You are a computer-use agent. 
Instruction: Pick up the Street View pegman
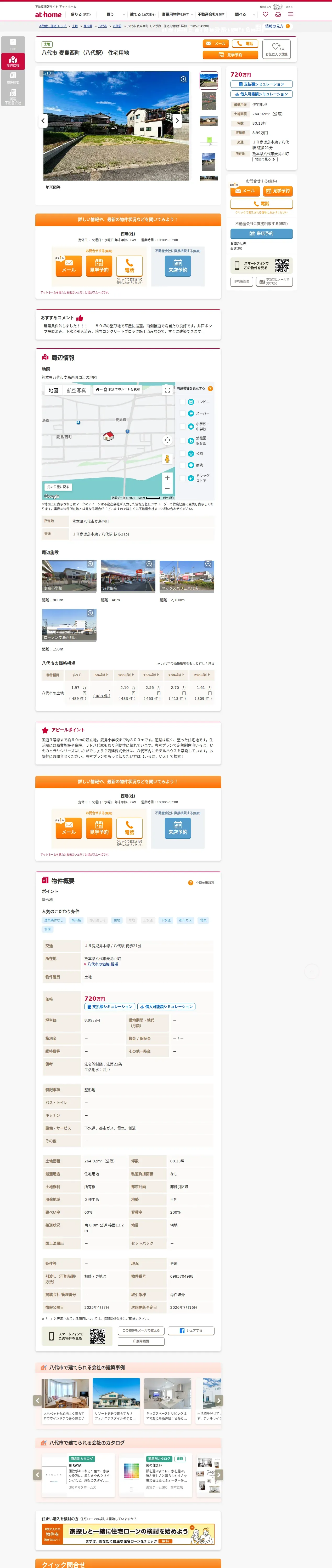(167, 459)
